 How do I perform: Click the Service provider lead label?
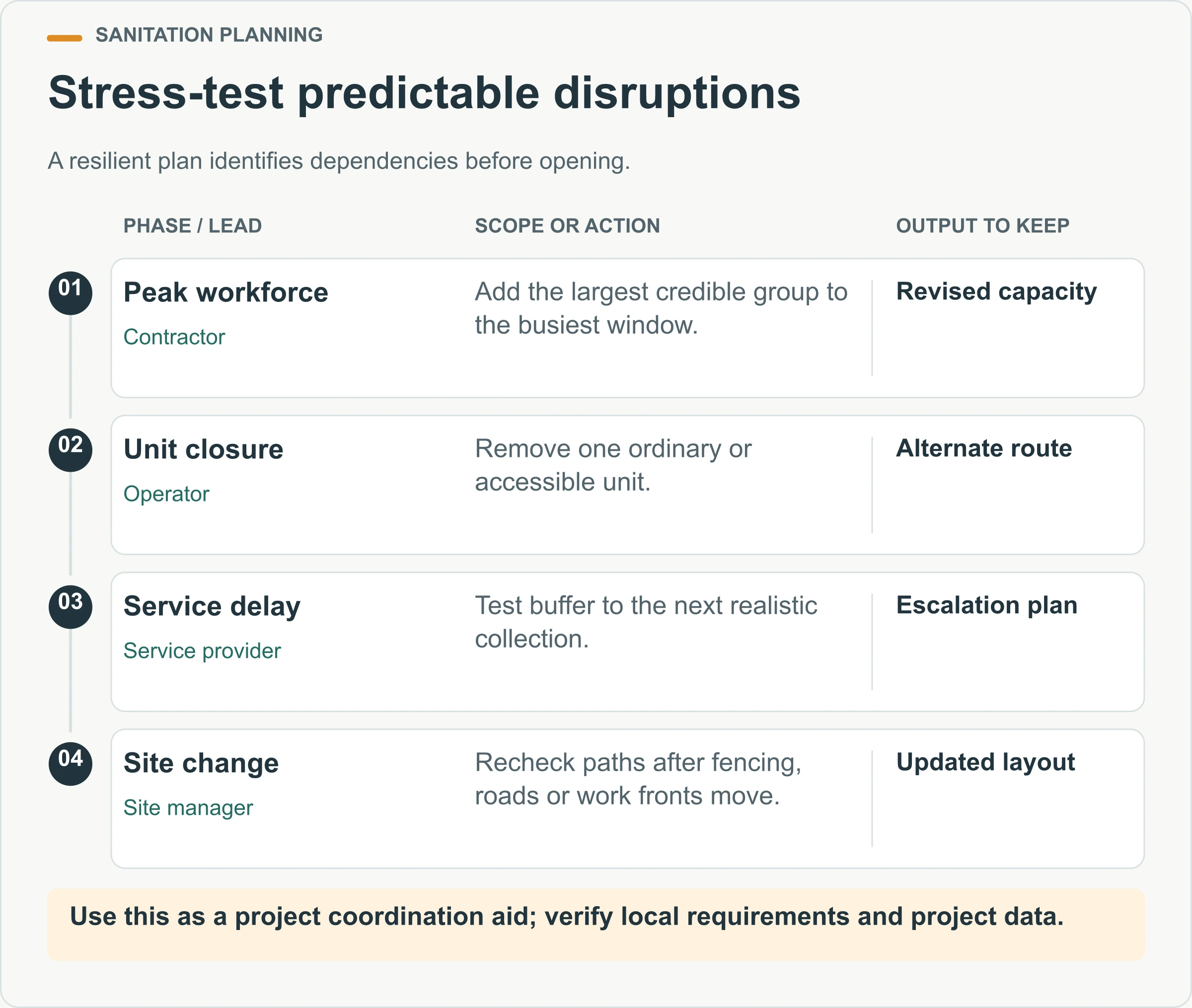pos(202,651)
